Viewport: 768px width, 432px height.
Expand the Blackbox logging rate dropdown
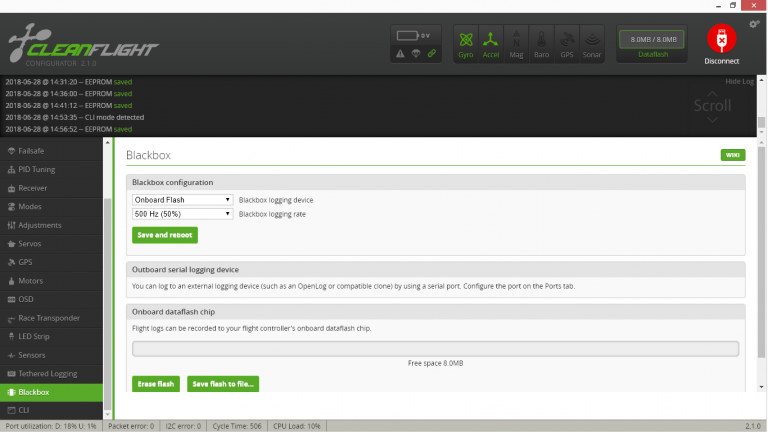182,214
